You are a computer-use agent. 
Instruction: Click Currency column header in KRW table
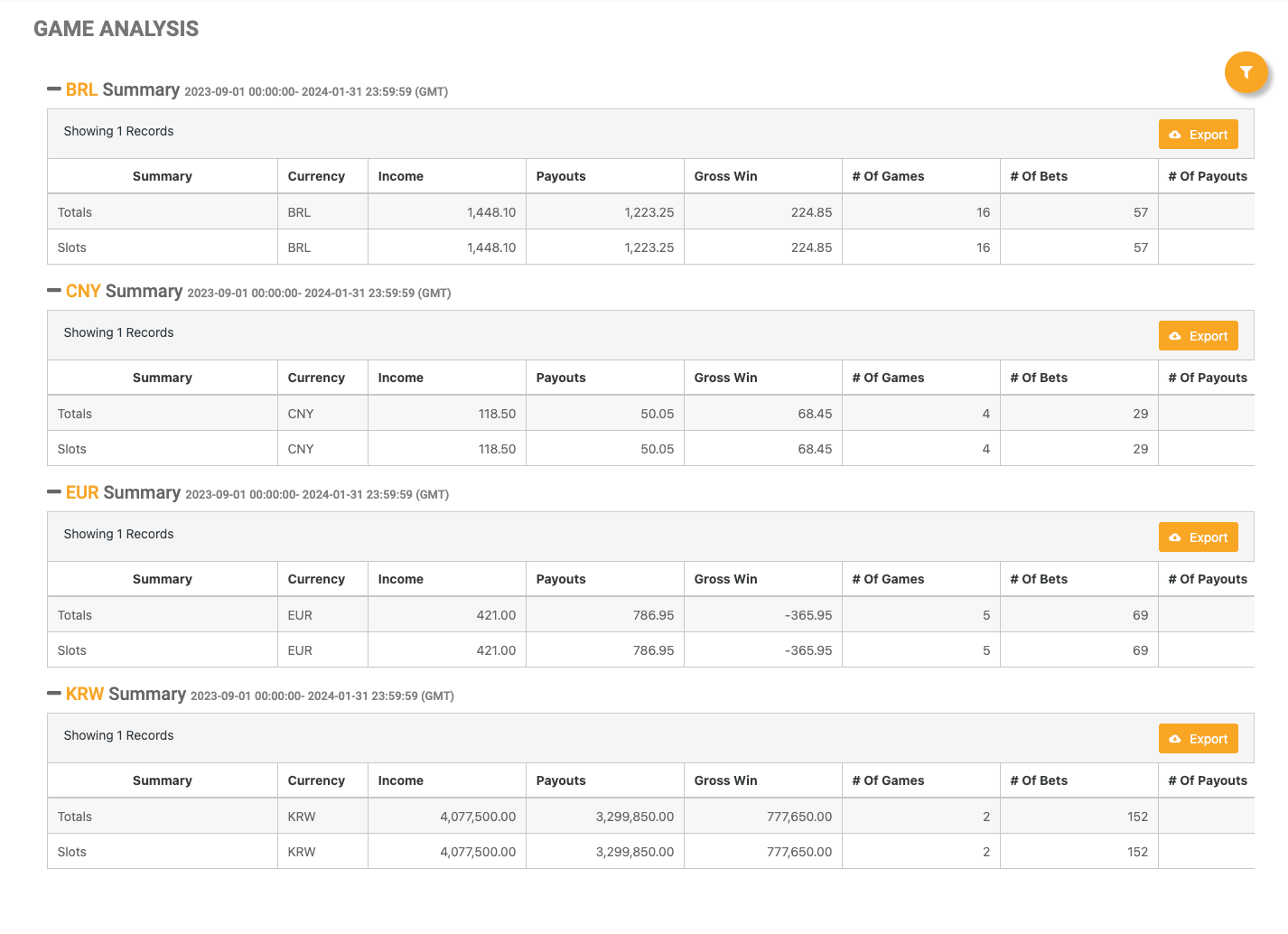pos(316,780)
